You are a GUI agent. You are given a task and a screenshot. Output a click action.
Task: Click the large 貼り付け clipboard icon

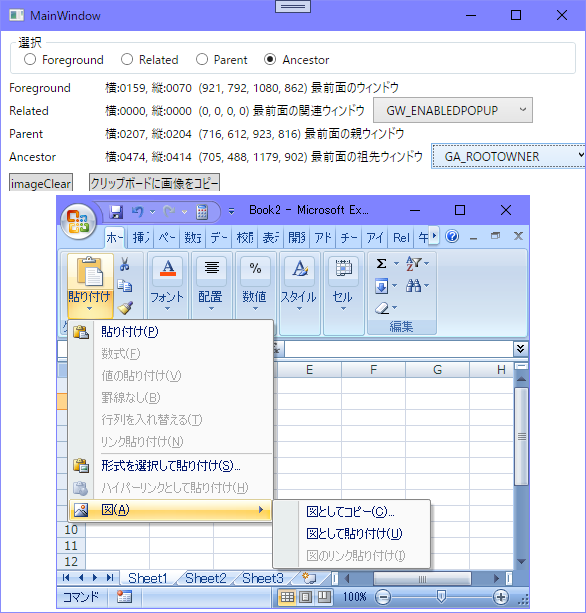pyautogui.click(x=90, y=272)
